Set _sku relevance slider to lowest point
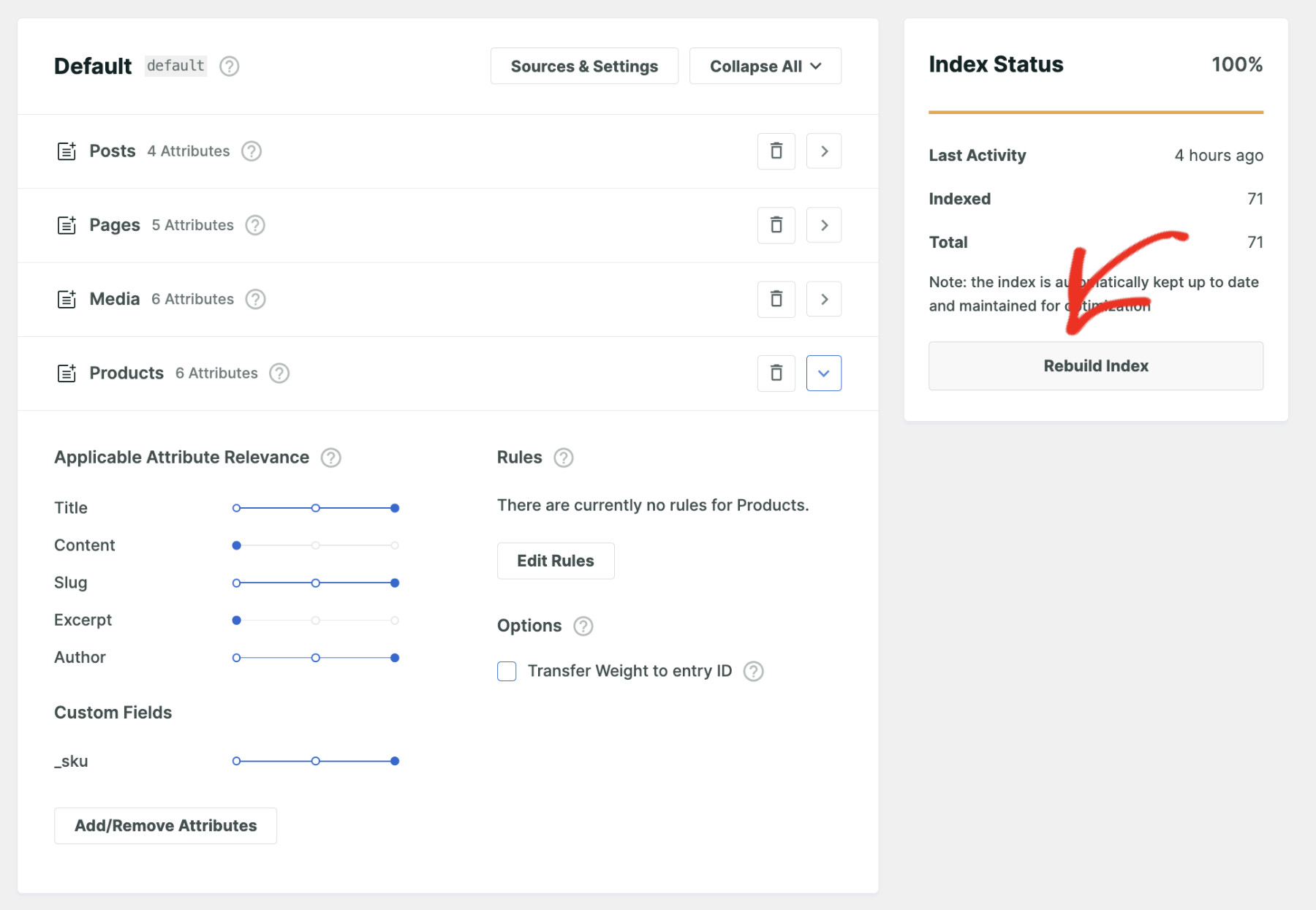This screenshot has height=910, width=1316. point(236,761)
